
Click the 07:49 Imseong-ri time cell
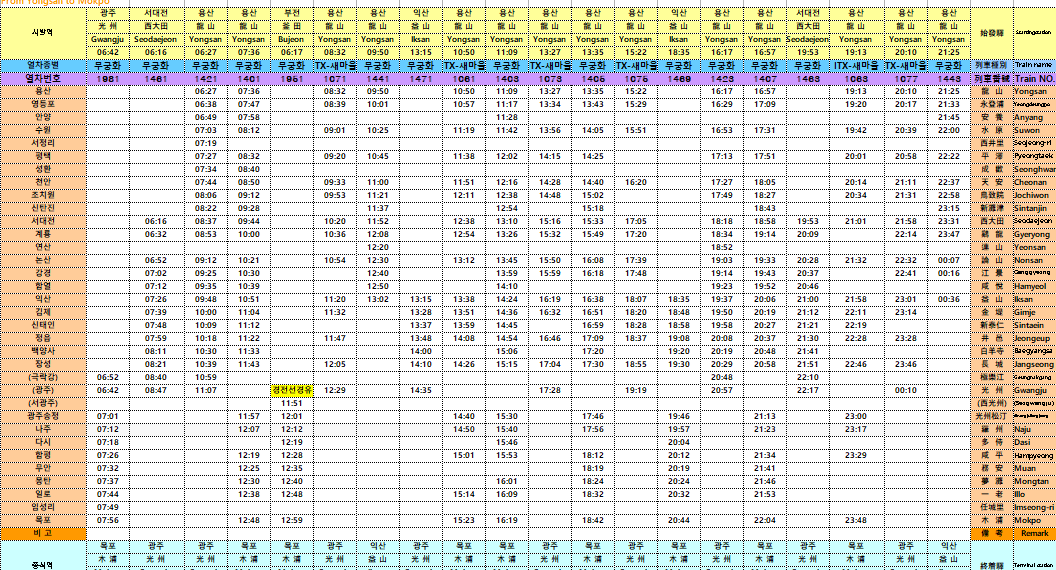108,507
